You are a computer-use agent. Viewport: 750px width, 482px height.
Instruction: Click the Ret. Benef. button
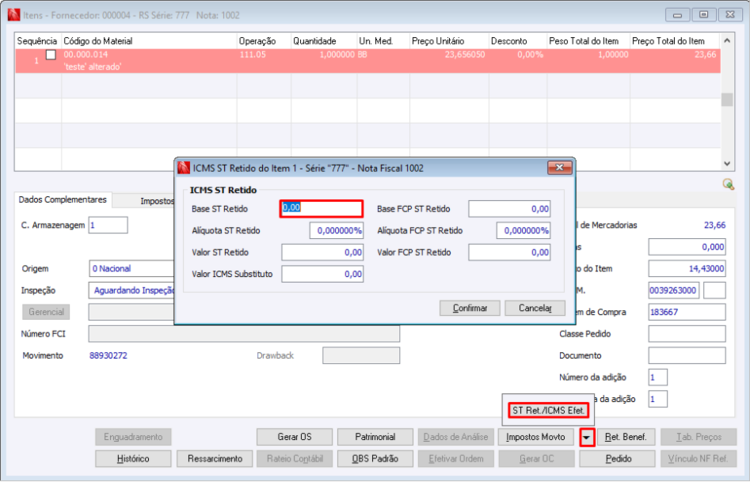tap(626, 437)
